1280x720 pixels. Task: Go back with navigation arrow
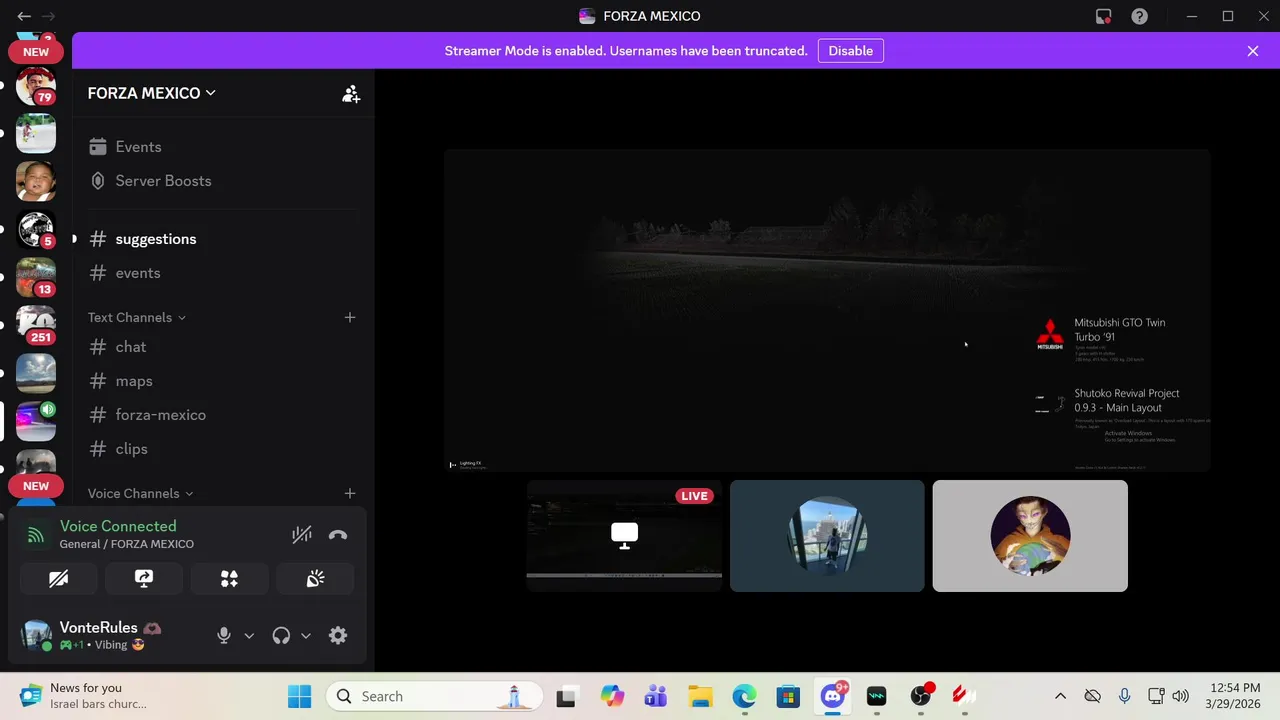pos(24,16)
